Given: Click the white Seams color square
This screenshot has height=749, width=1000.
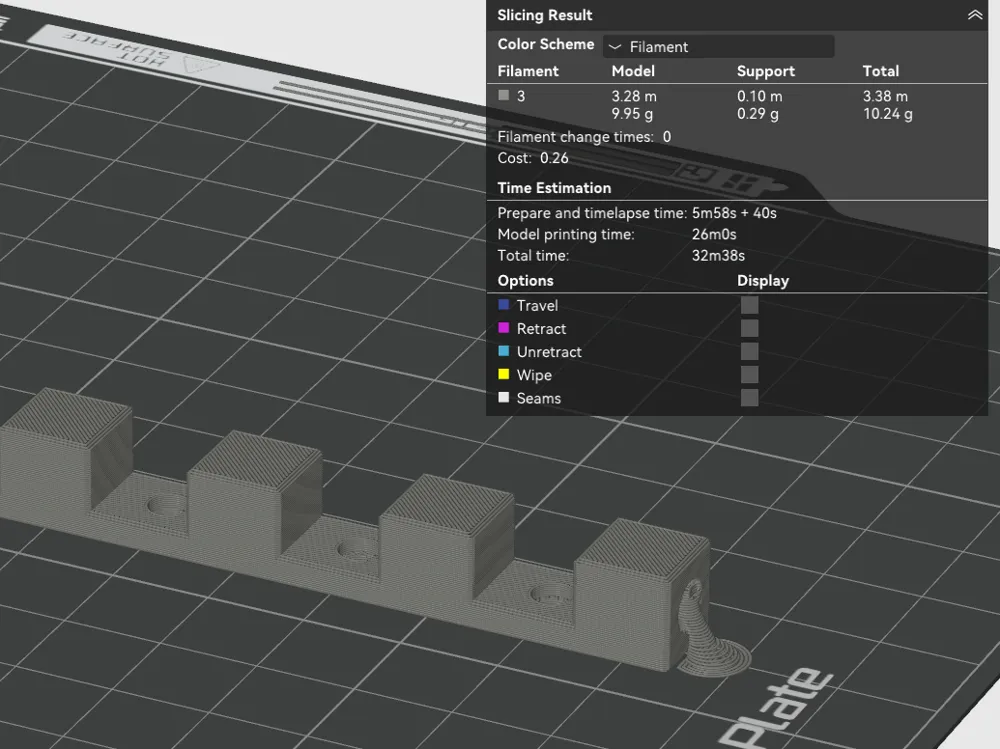Looking at the screenshot, I should [504, 397].
